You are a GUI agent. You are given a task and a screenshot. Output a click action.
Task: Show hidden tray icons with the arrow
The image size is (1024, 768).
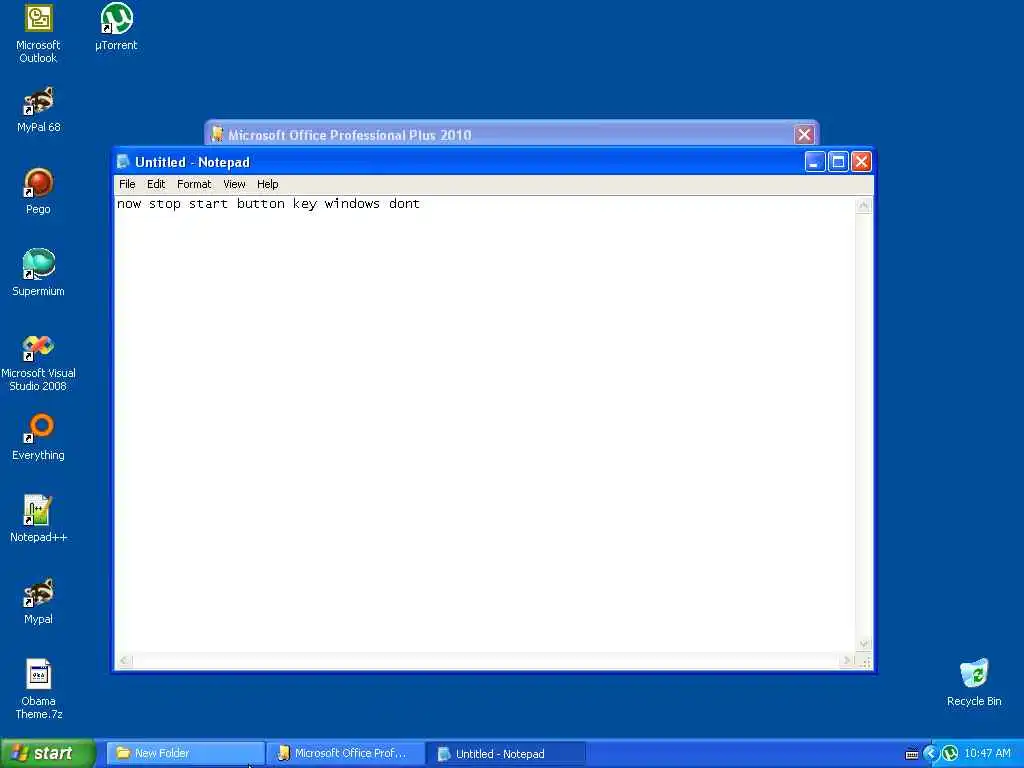(931, 753)
